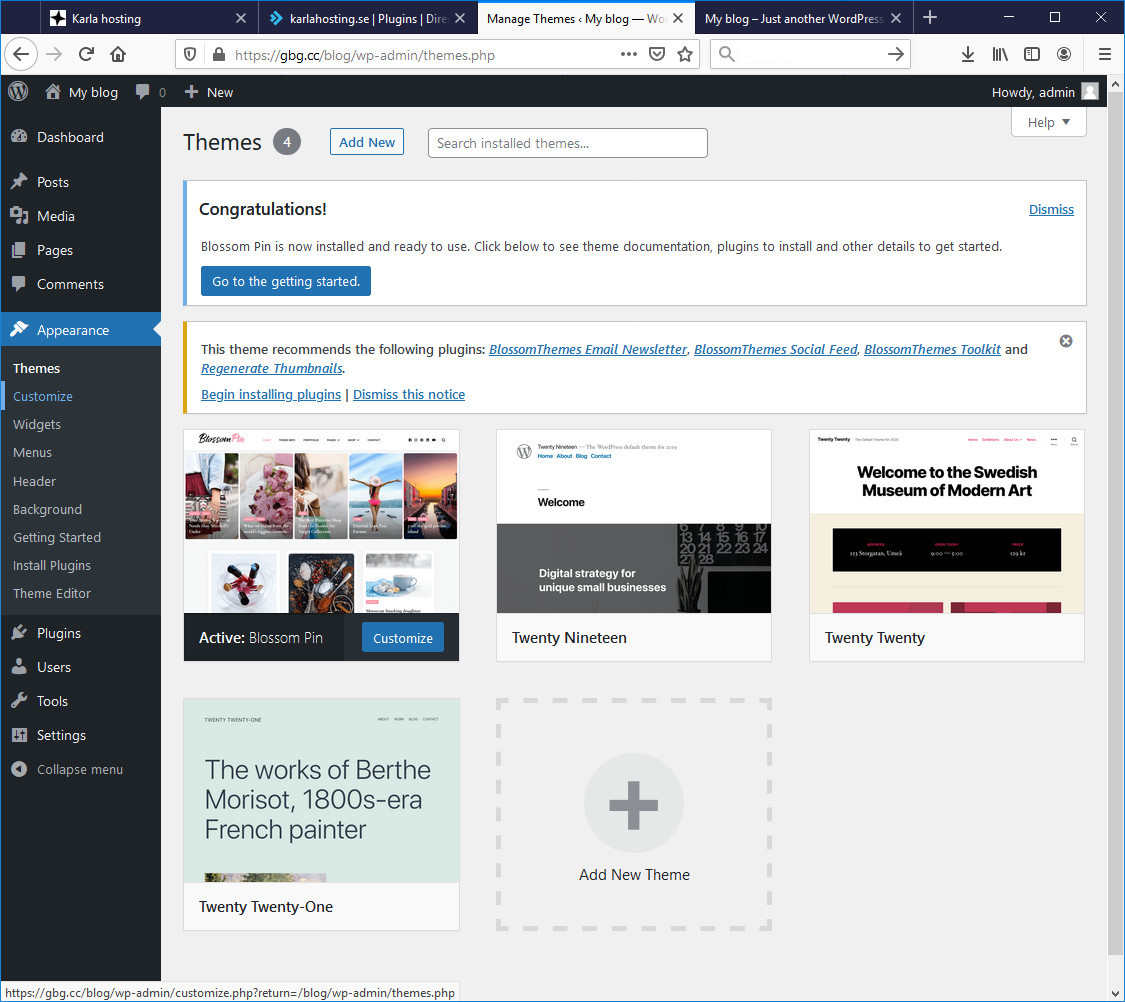
Task: Open a new browser tab
Action: click(x=930, y=18)
